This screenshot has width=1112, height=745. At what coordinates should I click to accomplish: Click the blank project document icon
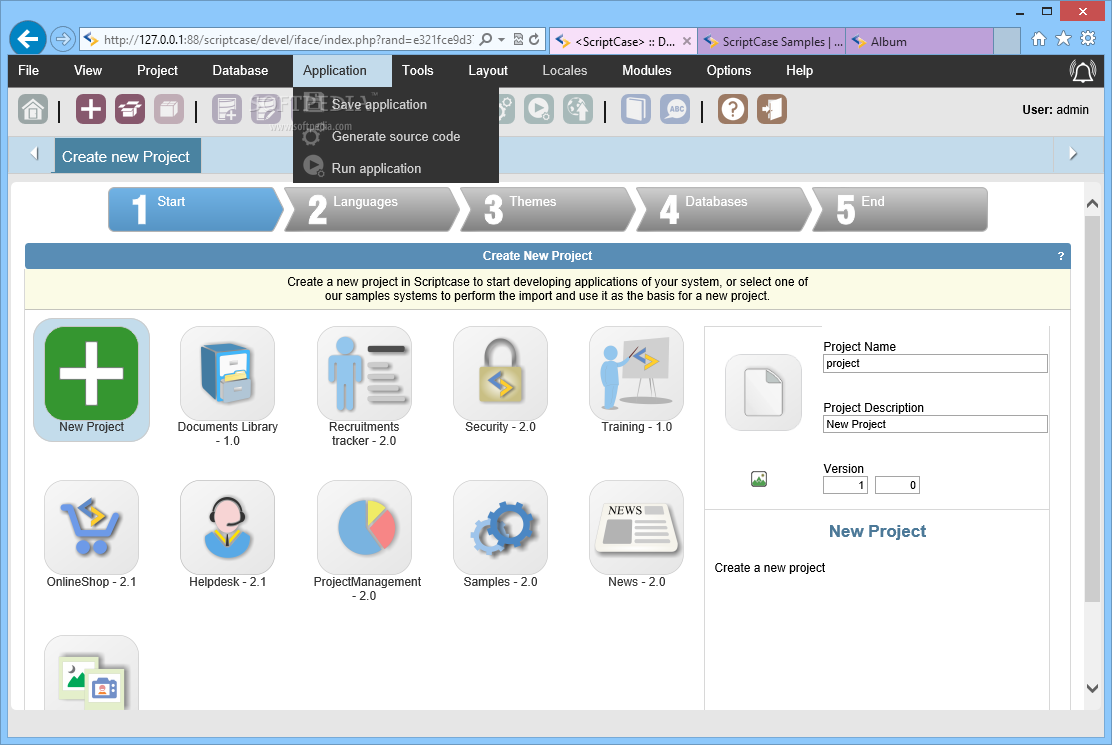click(x=763, y=392)
